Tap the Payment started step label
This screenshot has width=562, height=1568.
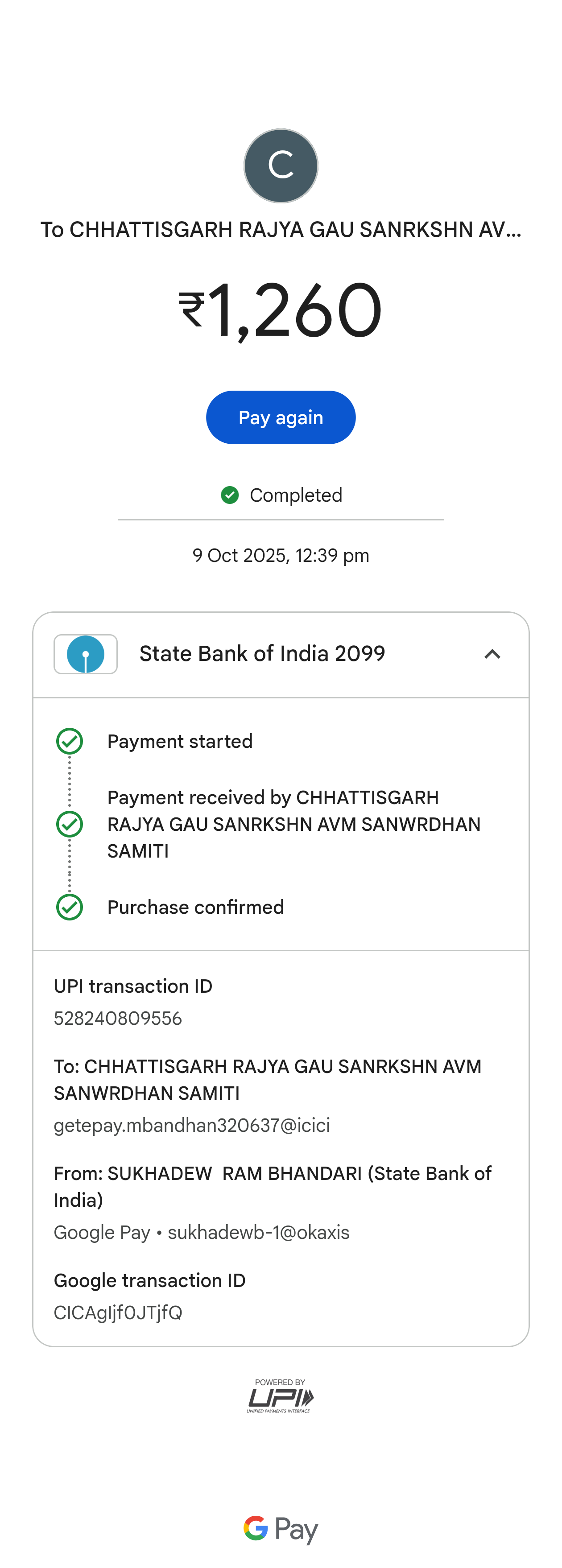[x=180, y=741]
